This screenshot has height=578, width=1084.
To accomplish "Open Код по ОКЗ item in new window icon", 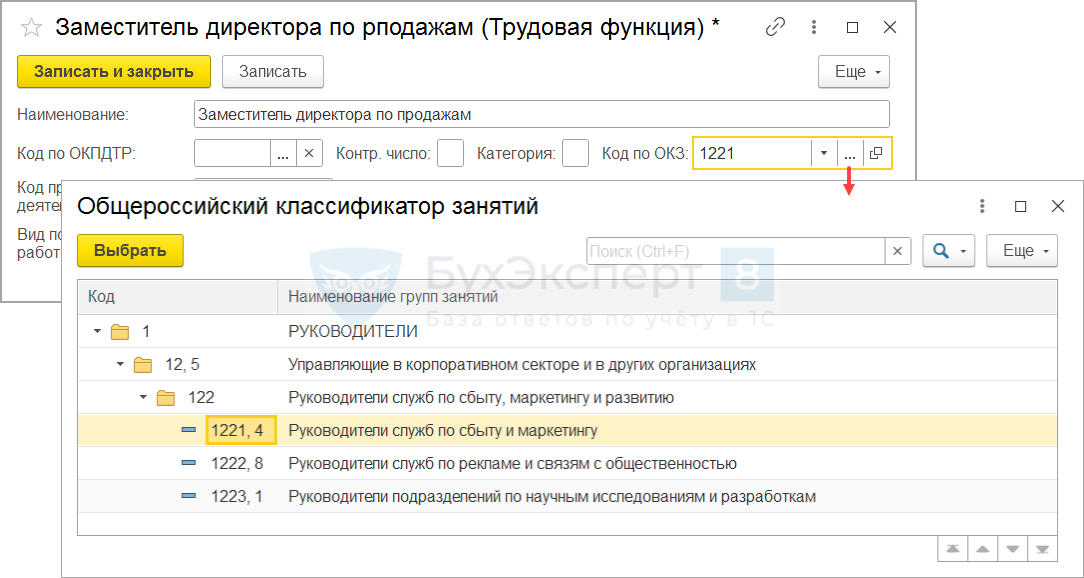I will pos(876,153).
